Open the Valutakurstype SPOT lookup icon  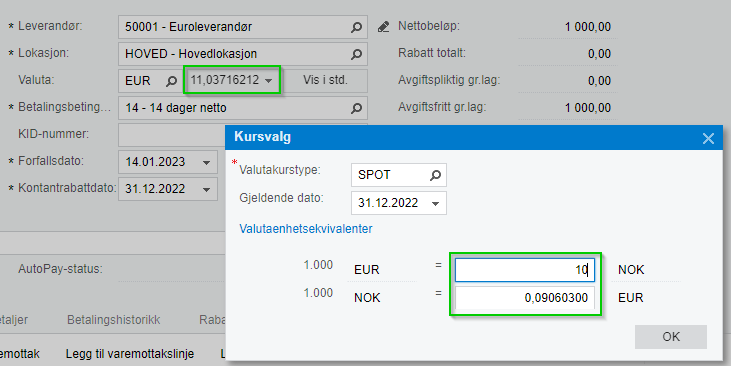coord(435,175)
